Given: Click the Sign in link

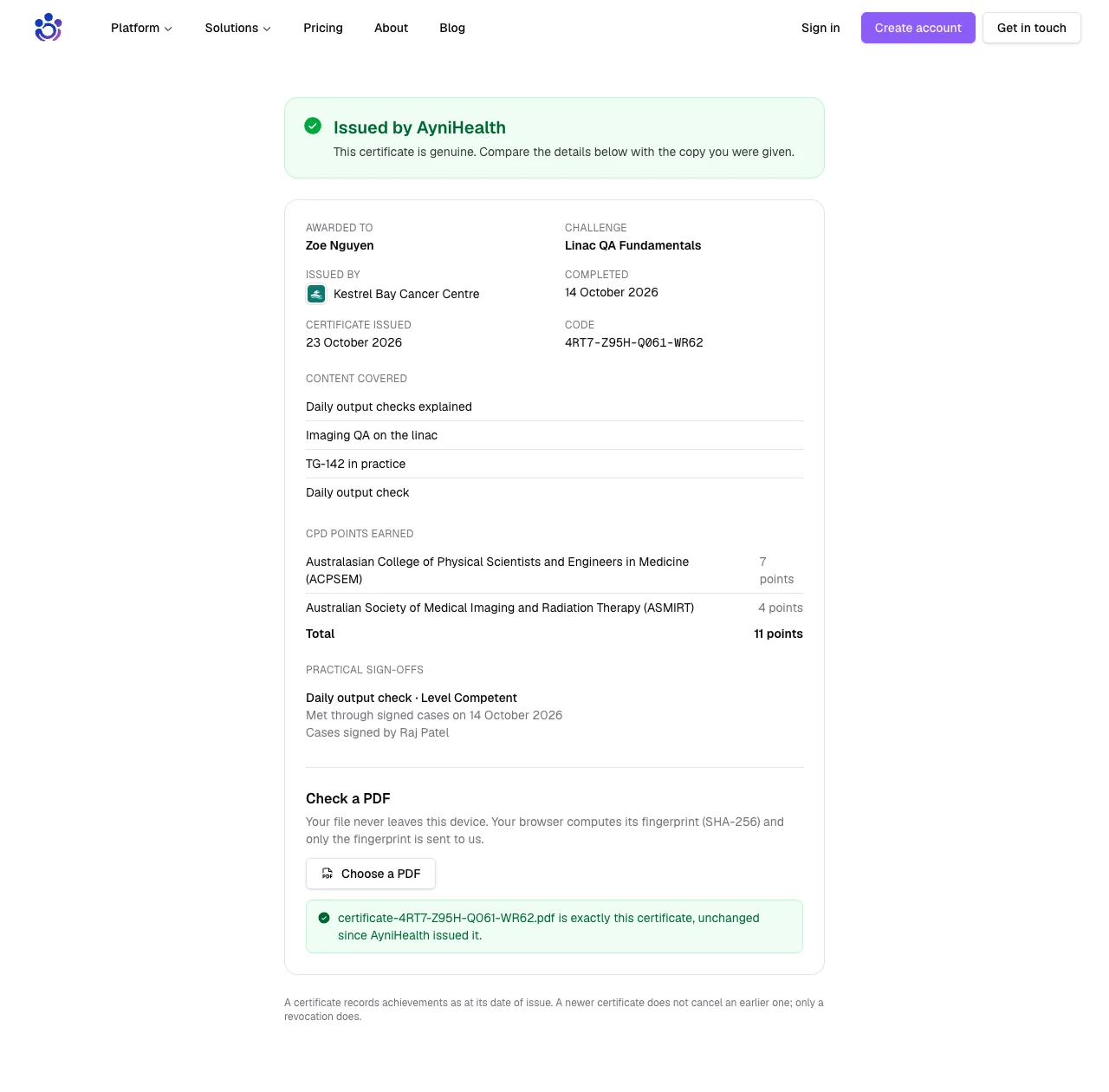Looking at the screenshot, I should [820, 28].
